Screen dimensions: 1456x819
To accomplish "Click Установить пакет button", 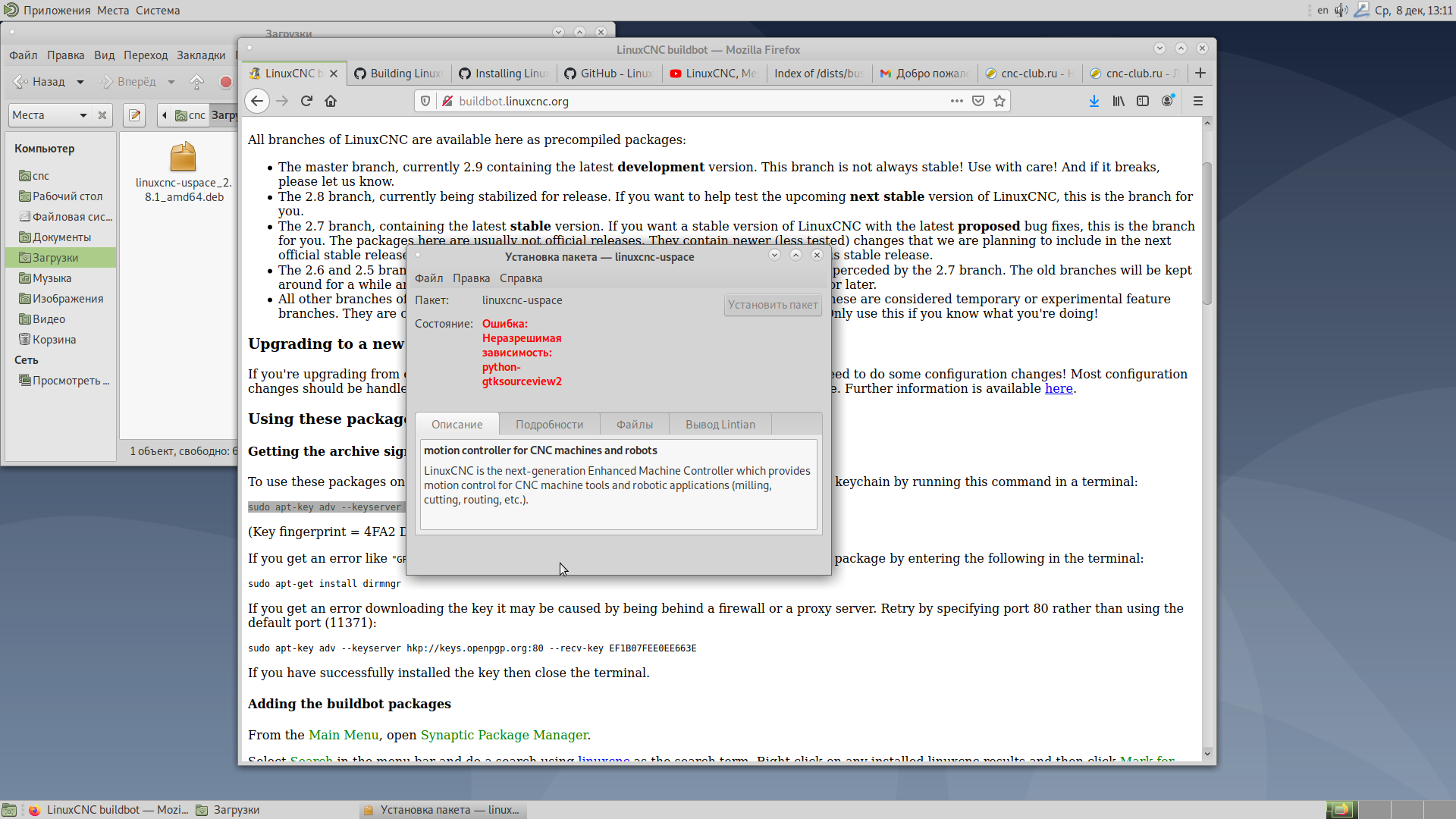I will 772,305.
